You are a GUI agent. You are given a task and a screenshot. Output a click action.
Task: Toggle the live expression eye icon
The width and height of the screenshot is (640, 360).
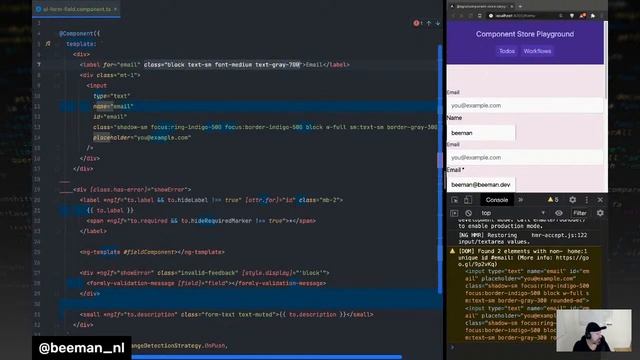559,213
